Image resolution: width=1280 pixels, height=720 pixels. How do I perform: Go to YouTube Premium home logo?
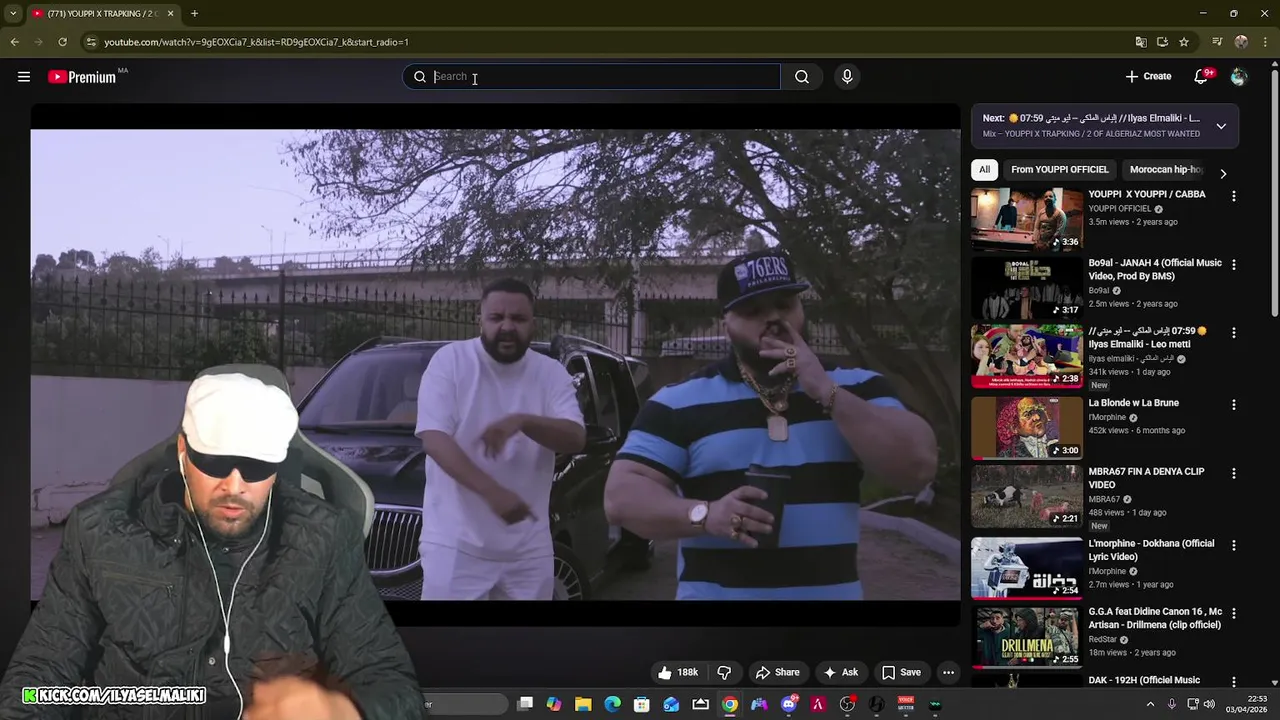tap(82, 77)
